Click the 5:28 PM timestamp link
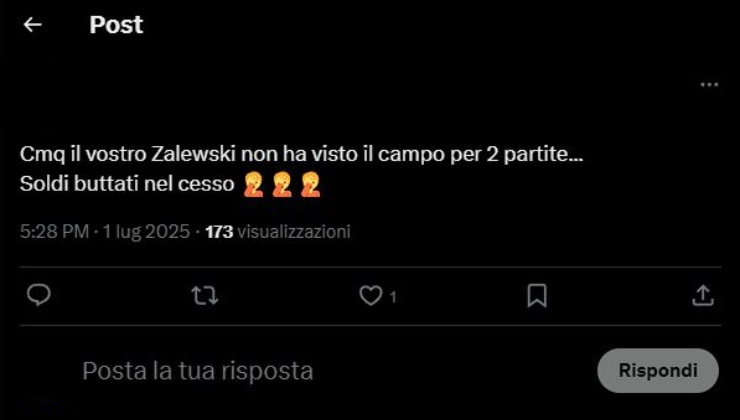740x420 pixels. [54, 232]
